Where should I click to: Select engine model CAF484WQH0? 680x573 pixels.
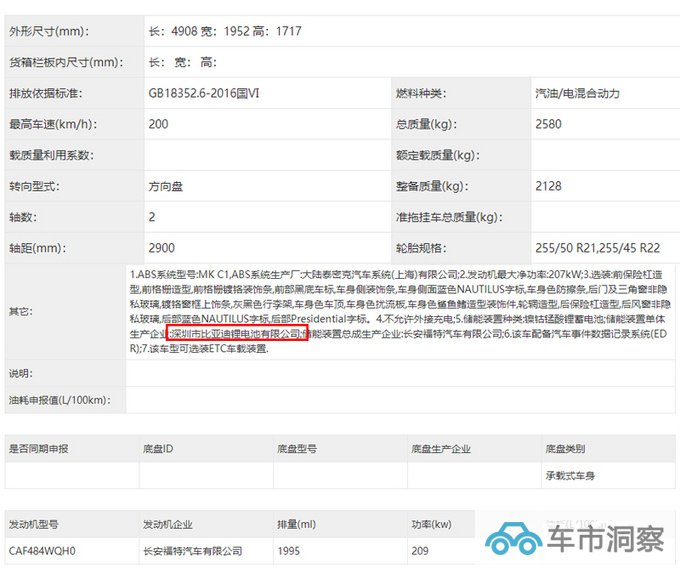pyautogui.click(x=42, y=551)
